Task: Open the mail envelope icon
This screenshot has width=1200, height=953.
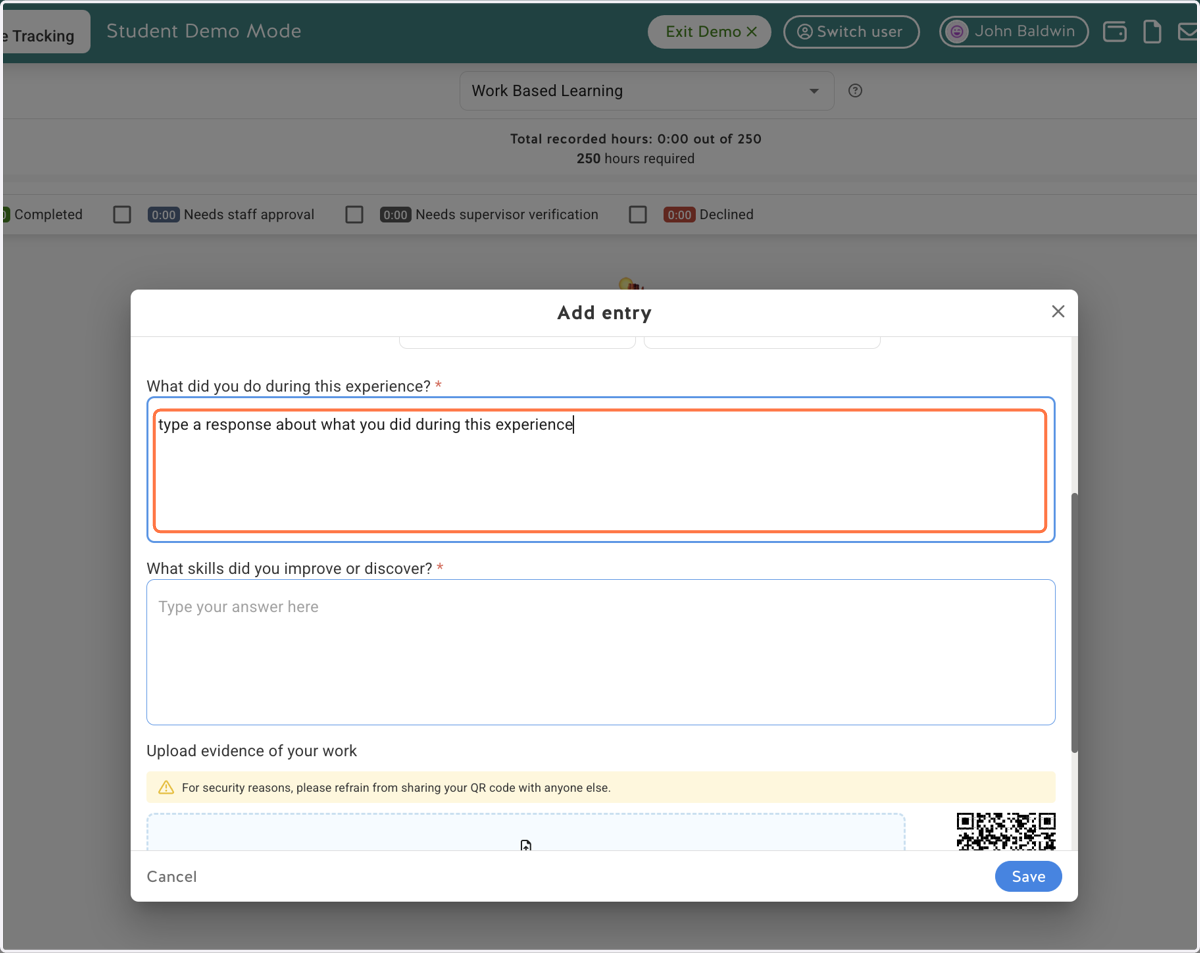Action: pos(1188,32)
